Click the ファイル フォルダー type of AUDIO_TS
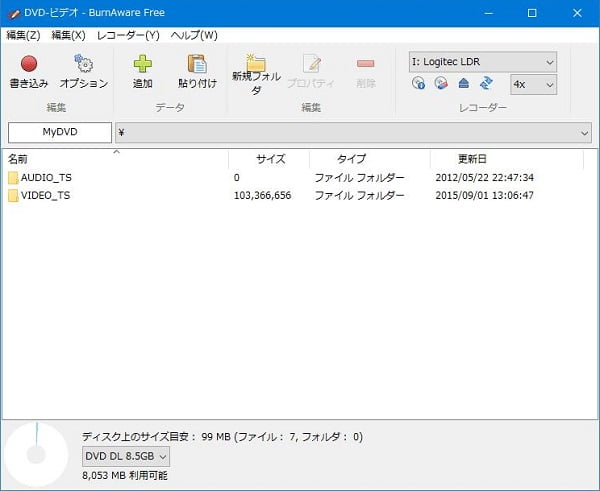 click(359, 178)
